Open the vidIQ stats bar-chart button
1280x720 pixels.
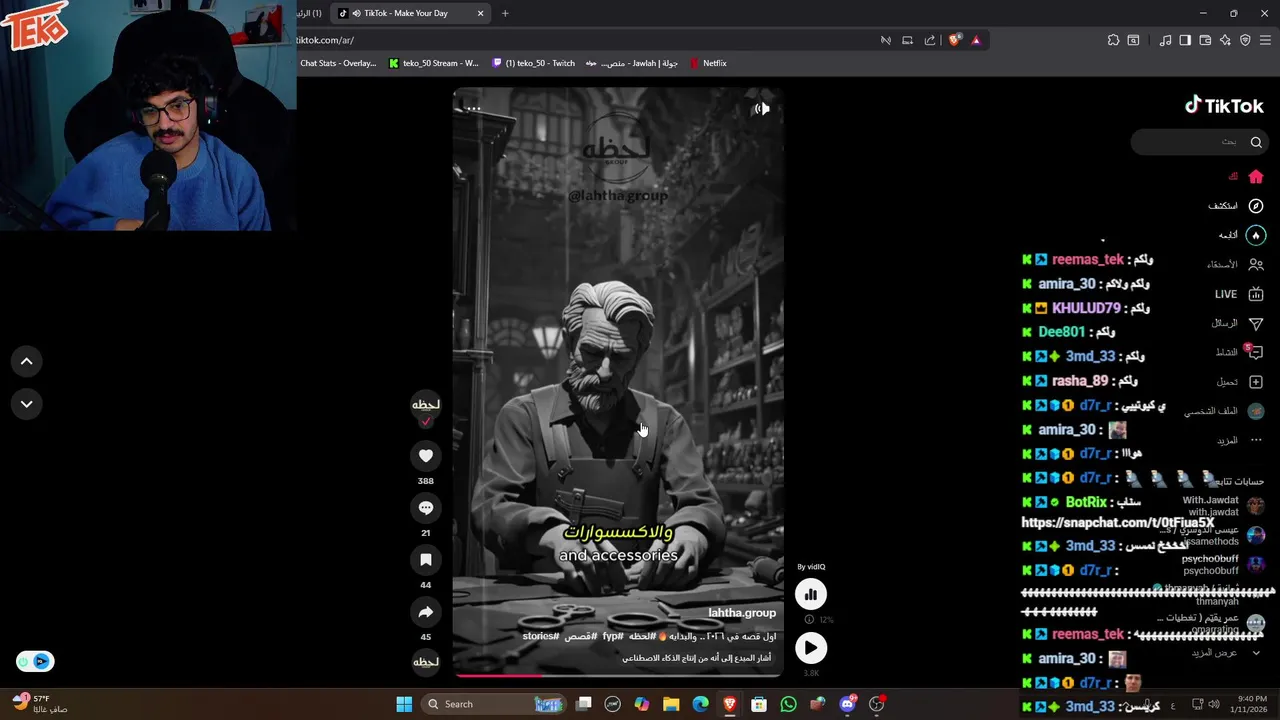coord(811,594)
